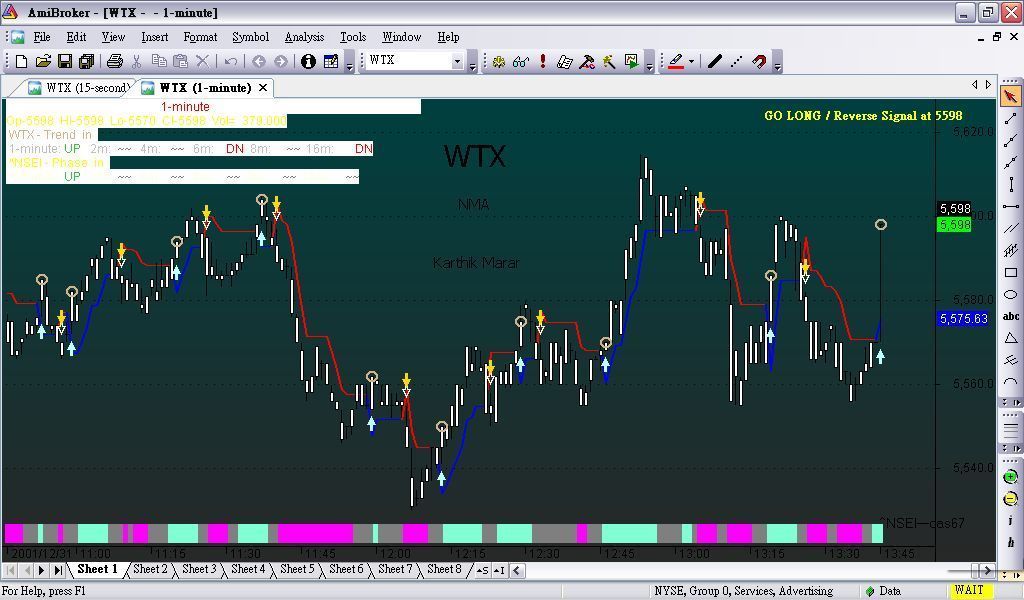Click the horizontal scroll right arrow
The height and width of the screenshot is (600, 1024).
(988, 570)
